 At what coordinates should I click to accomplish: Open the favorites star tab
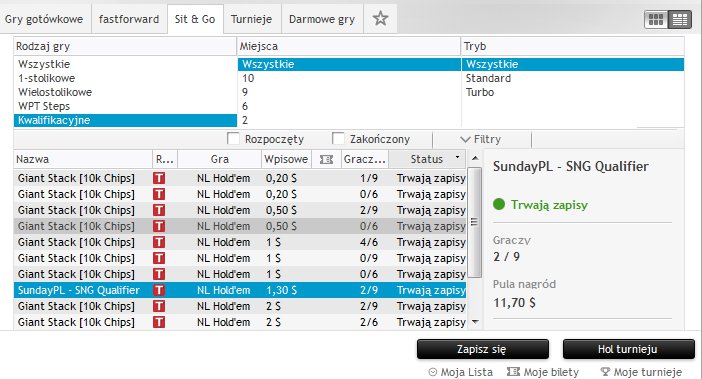(x=380, y=19)
